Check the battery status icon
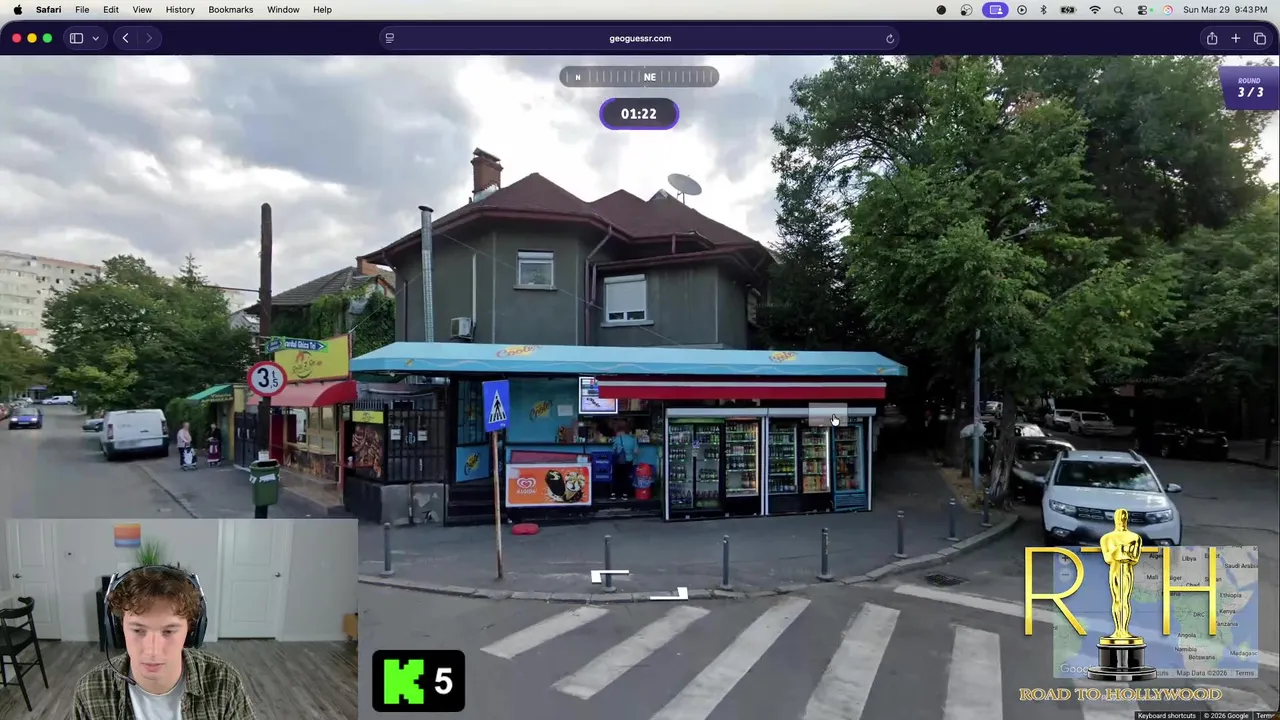This screenshot has height=720, width=1280. coord(1068,10)
